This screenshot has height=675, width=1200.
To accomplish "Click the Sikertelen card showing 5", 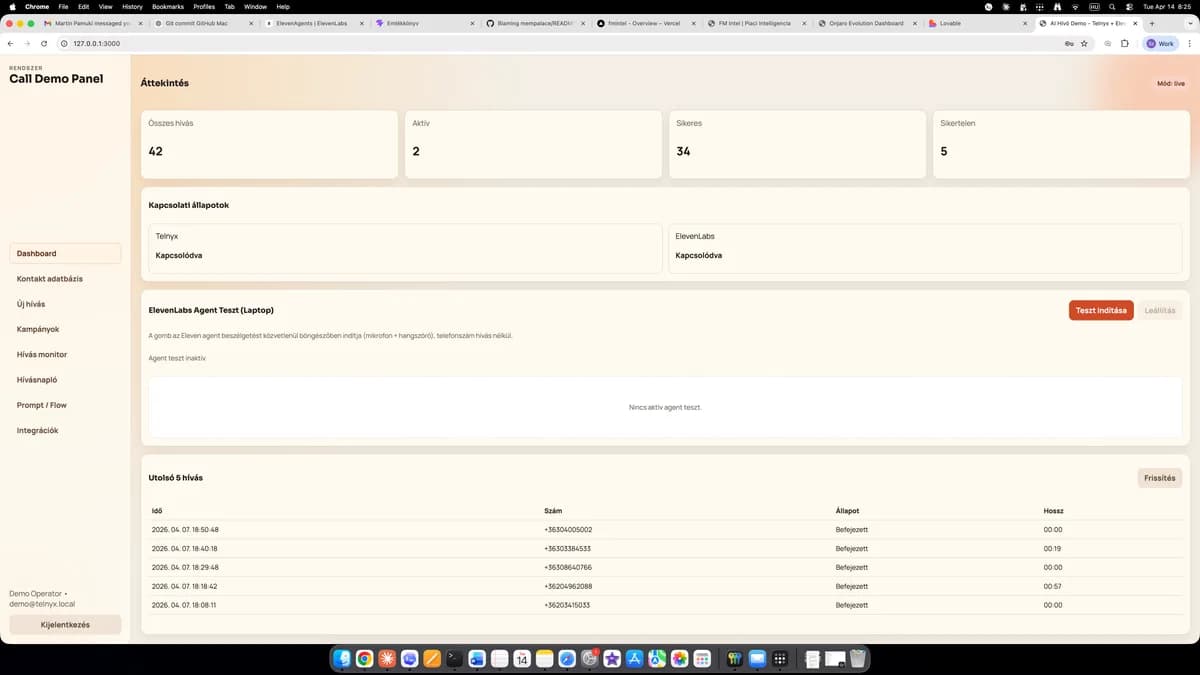I will [1061, 145].
